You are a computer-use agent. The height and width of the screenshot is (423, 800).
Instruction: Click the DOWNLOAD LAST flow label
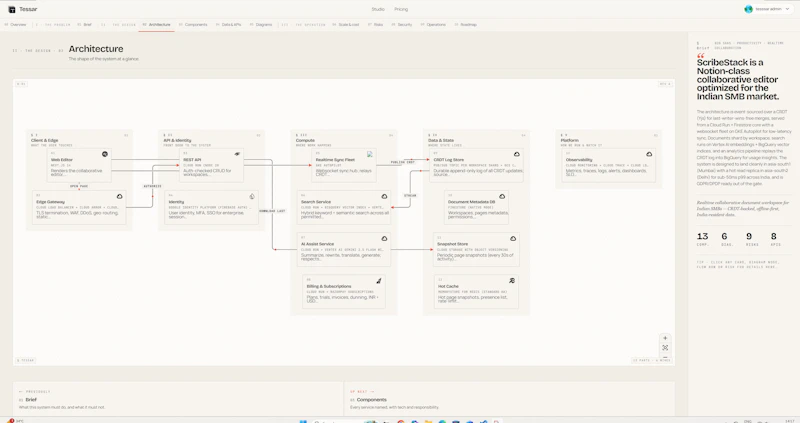coord(272,211)
